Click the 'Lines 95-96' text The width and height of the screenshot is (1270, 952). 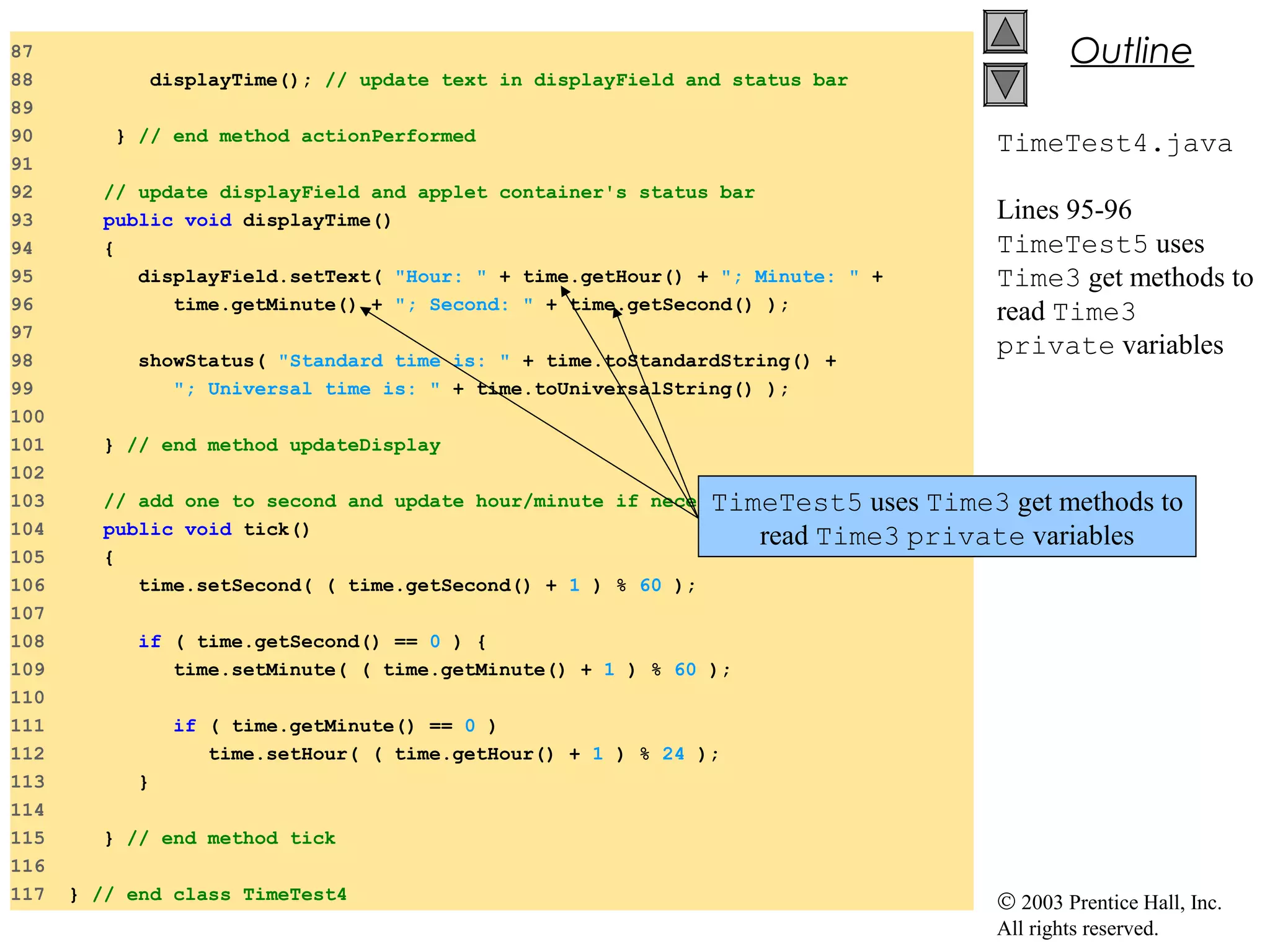point(1064,210)
